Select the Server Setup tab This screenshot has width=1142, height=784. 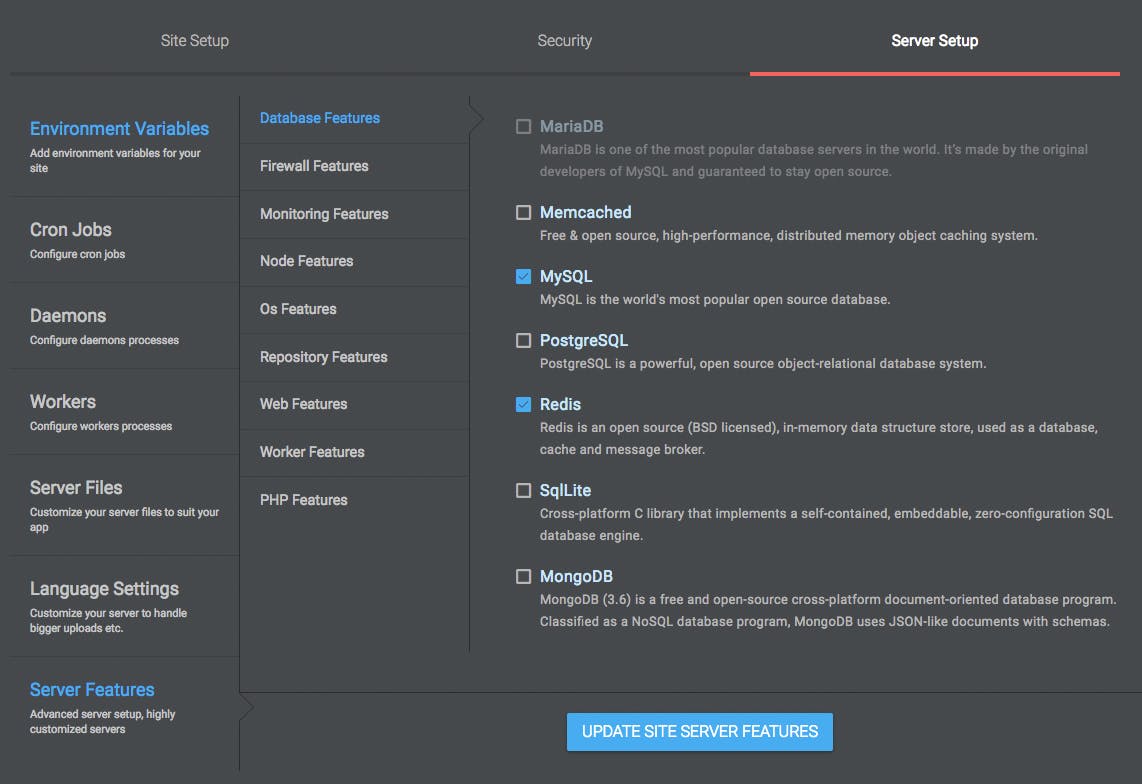point(935,41)
